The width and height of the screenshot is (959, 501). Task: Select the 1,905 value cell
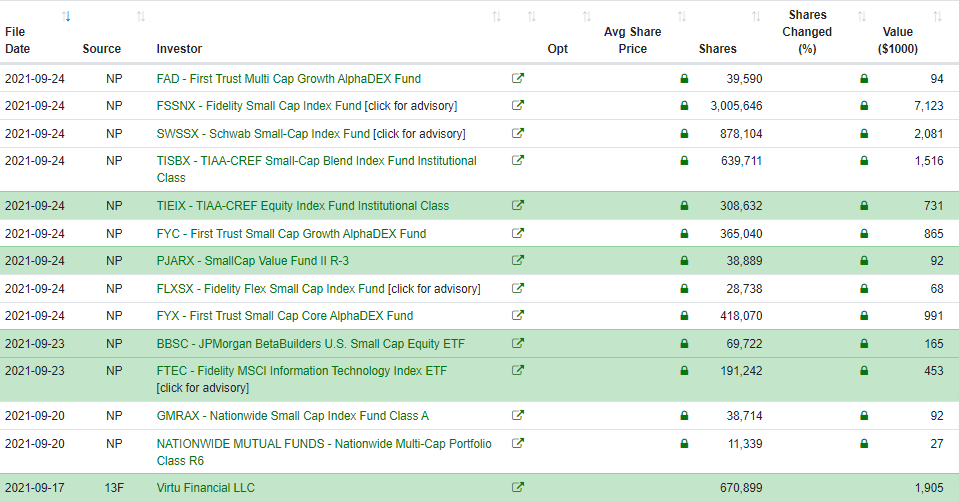point(929,488)
